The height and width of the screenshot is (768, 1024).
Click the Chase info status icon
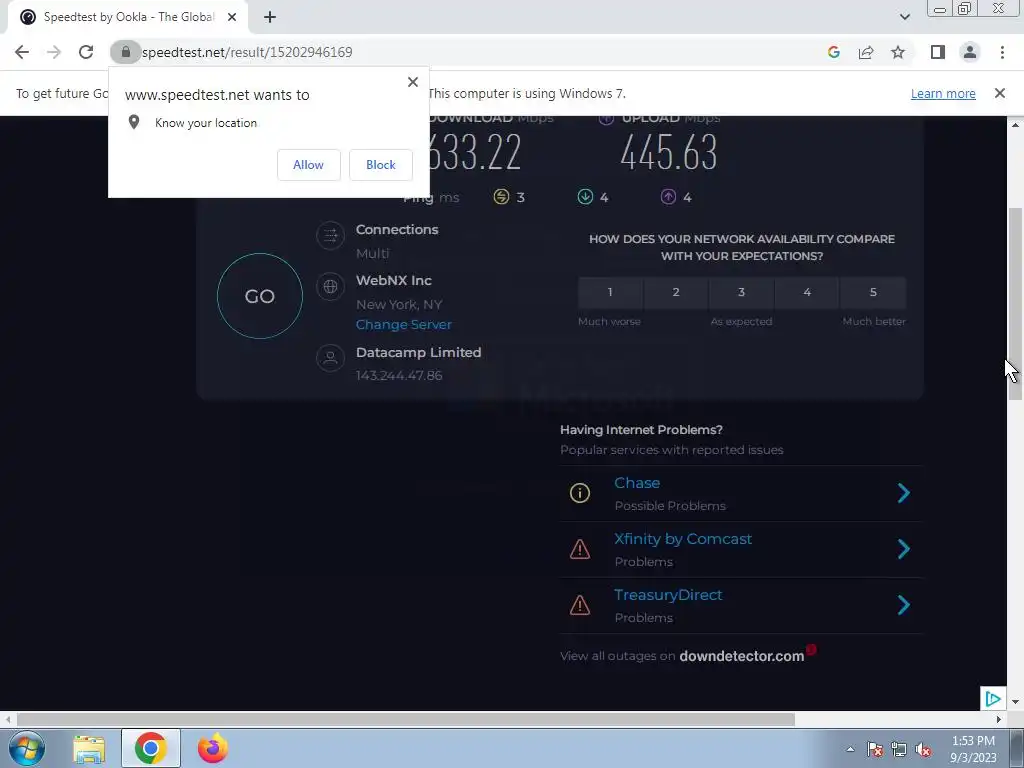tap(580, 493)
